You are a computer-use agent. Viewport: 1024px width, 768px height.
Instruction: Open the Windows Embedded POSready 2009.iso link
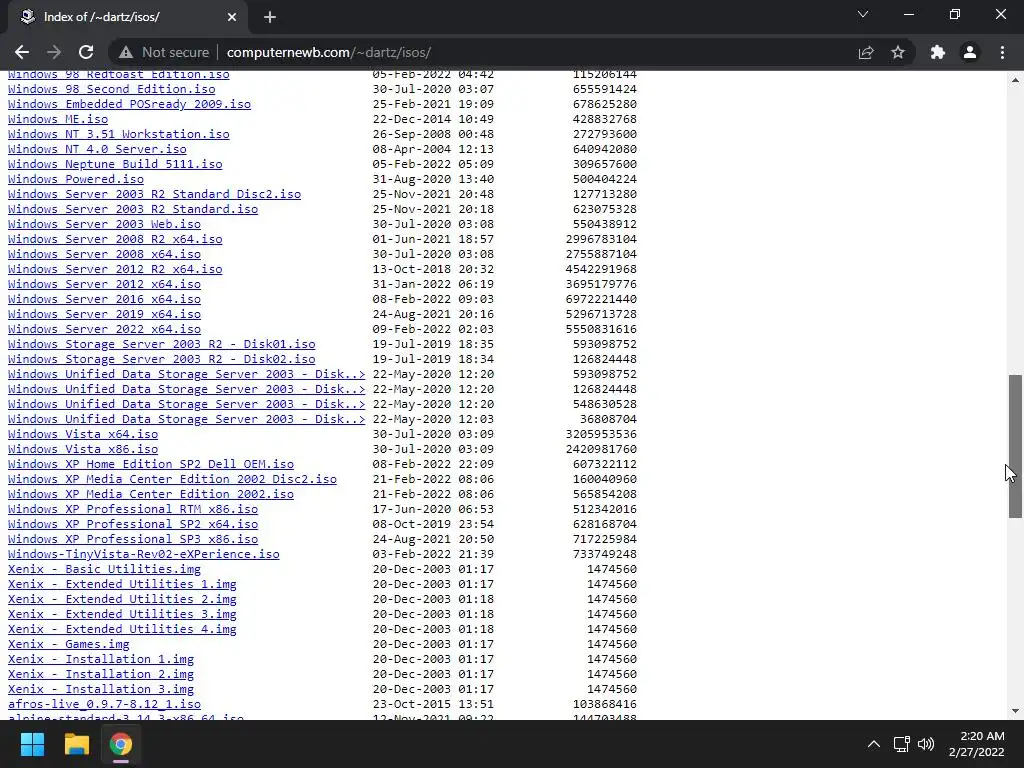[x=129, y=104]
